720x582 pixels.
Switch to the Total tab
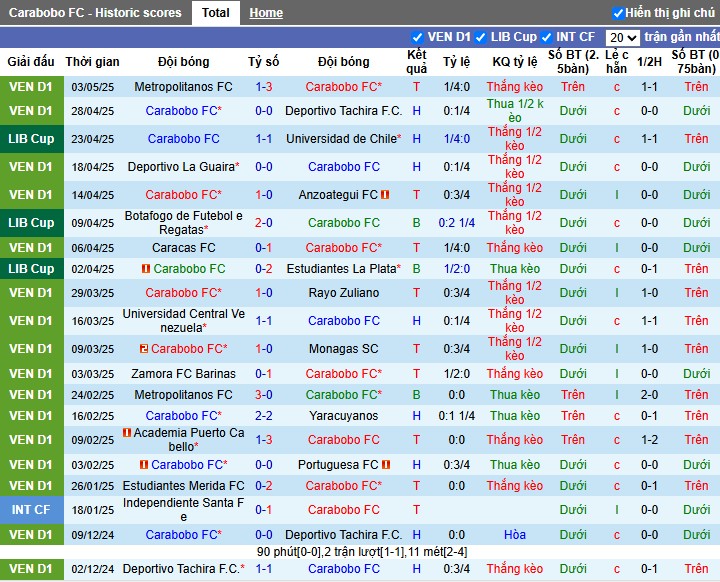click(x=215, y=12)
